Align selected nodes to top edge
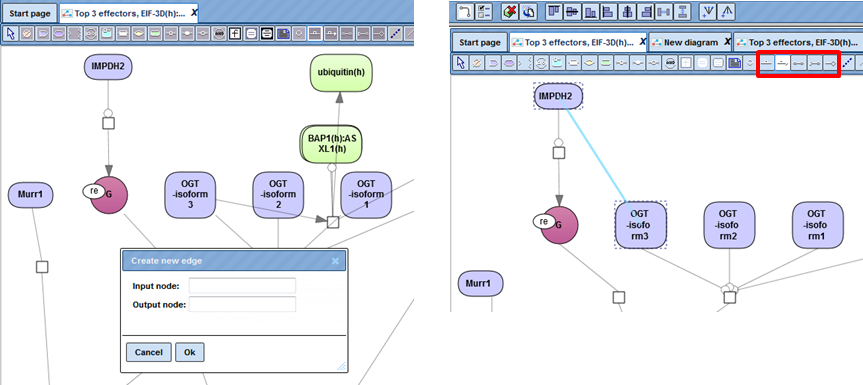The image size is (863, 385). point(554,12)
